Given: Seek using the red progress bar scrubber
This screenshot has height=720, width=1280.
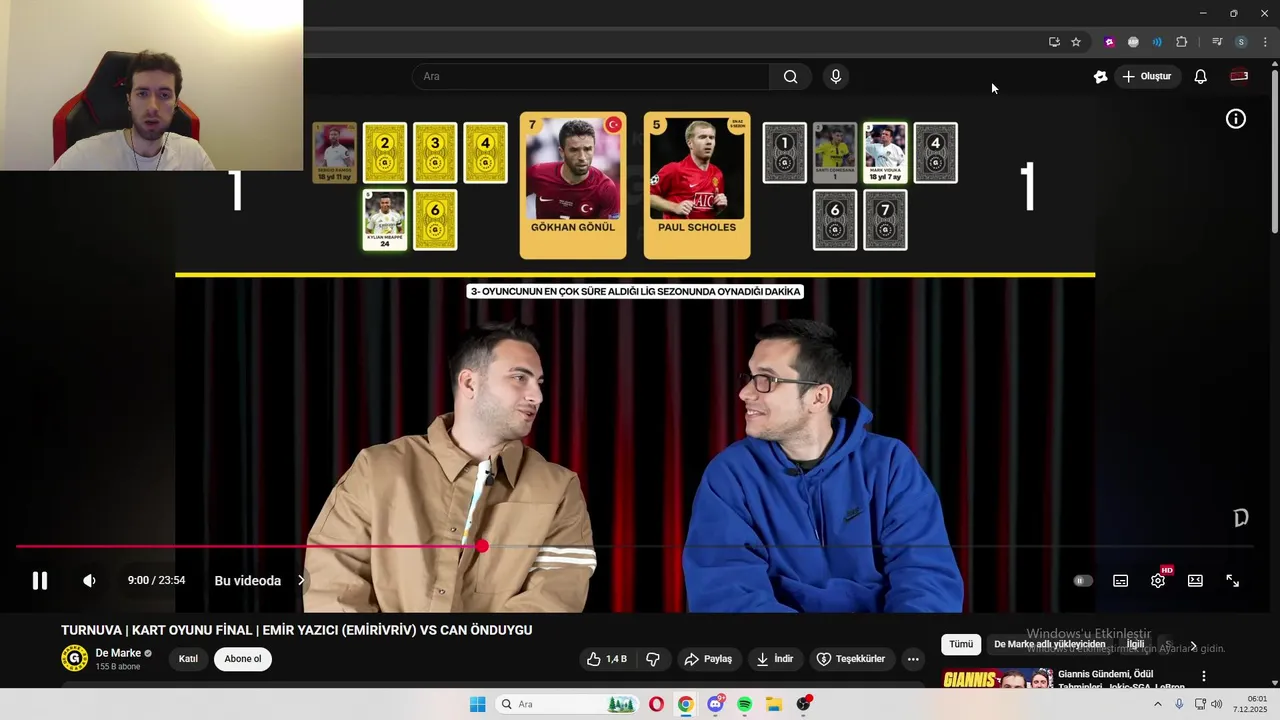Looking at the screenshot, I should pyautogui.click(x=482, y=546).
